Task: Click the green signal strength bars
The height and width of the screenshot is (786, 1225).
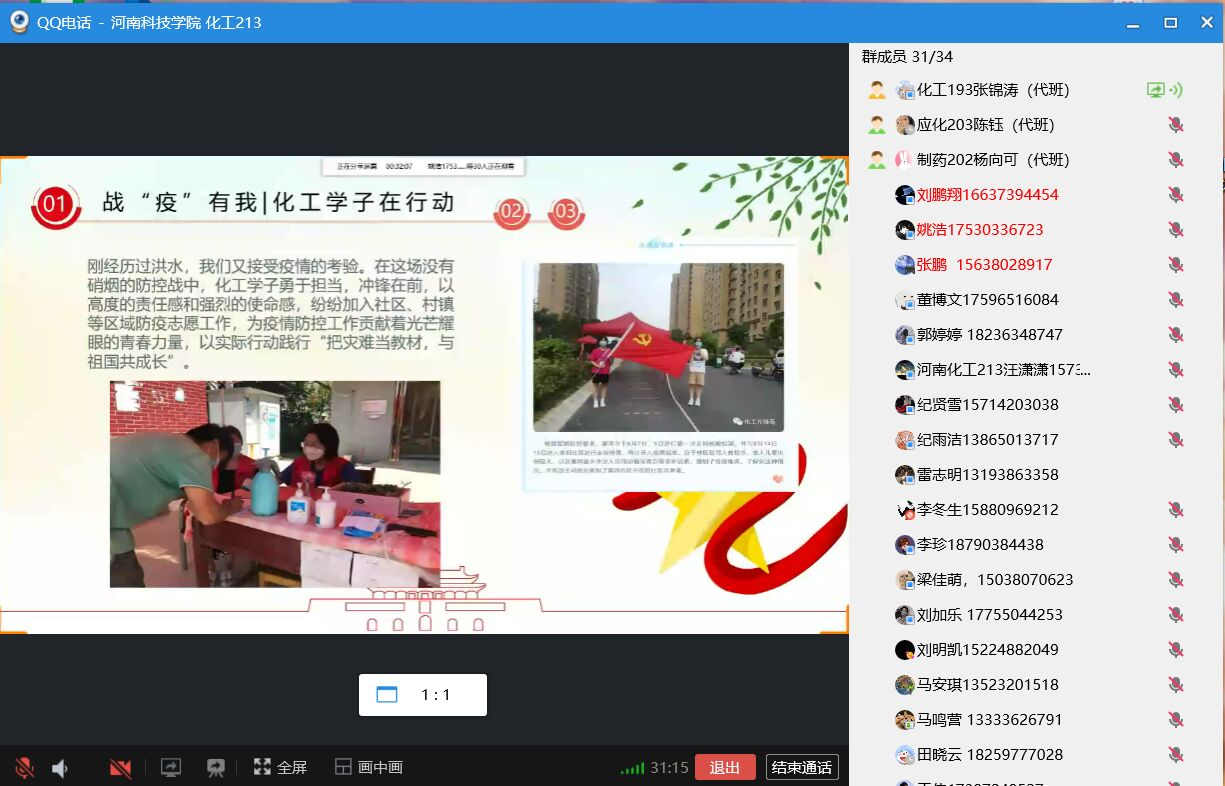Action: [x=632, y=768]
